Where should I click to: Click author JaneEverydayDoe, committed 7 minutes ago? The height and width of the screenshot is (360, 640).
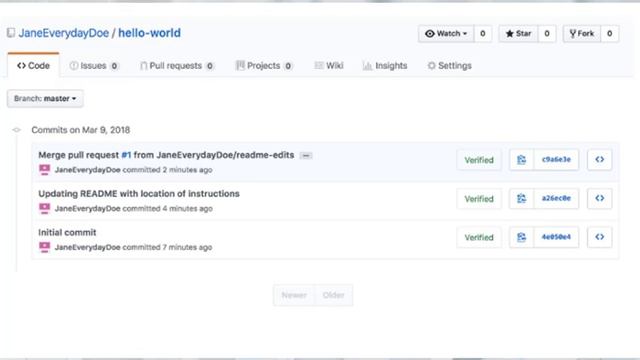click(87, 247)
